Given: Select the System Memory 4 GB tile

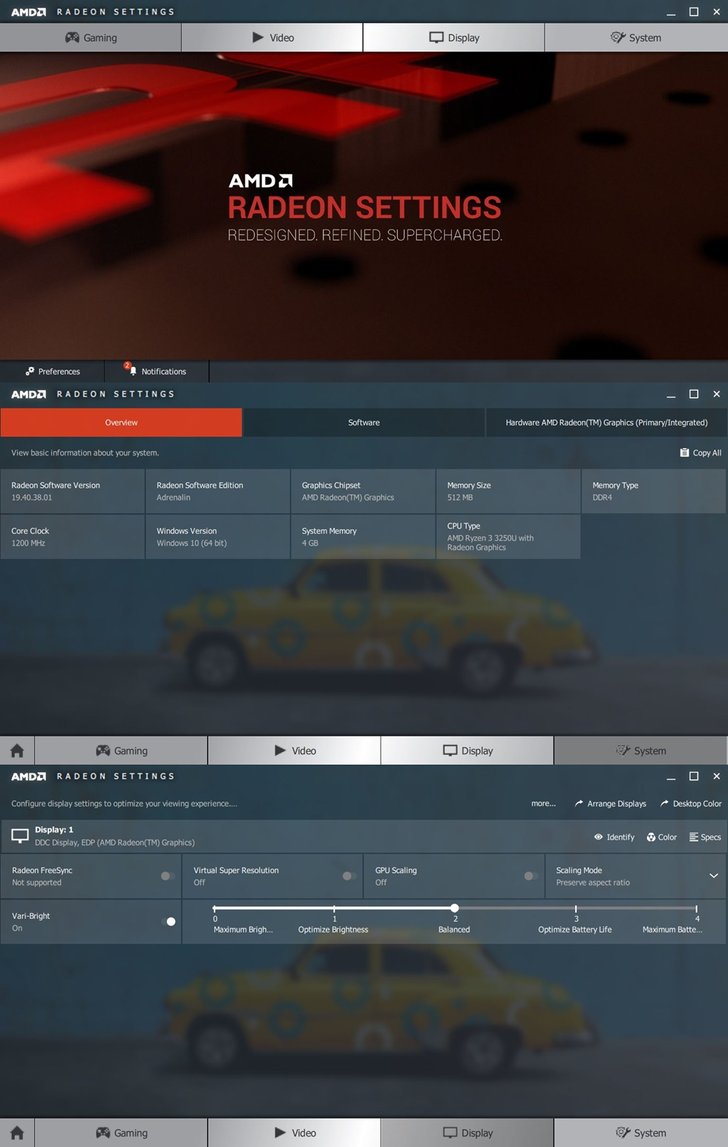Looking at the screenshot, I should (x=363, y=536).
